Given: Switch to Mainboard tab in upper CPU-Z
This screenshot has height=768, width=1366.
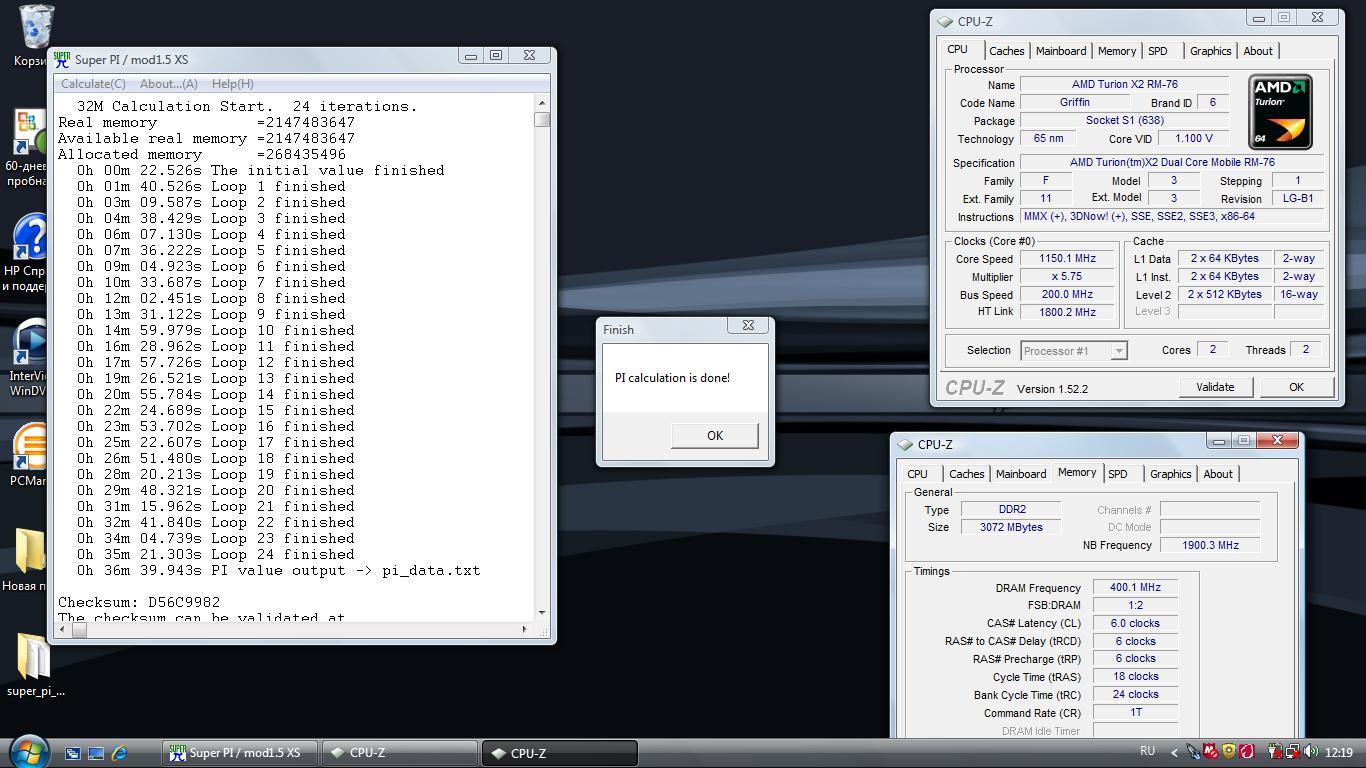Looking at the screenshot, I should pos(1061,51).
